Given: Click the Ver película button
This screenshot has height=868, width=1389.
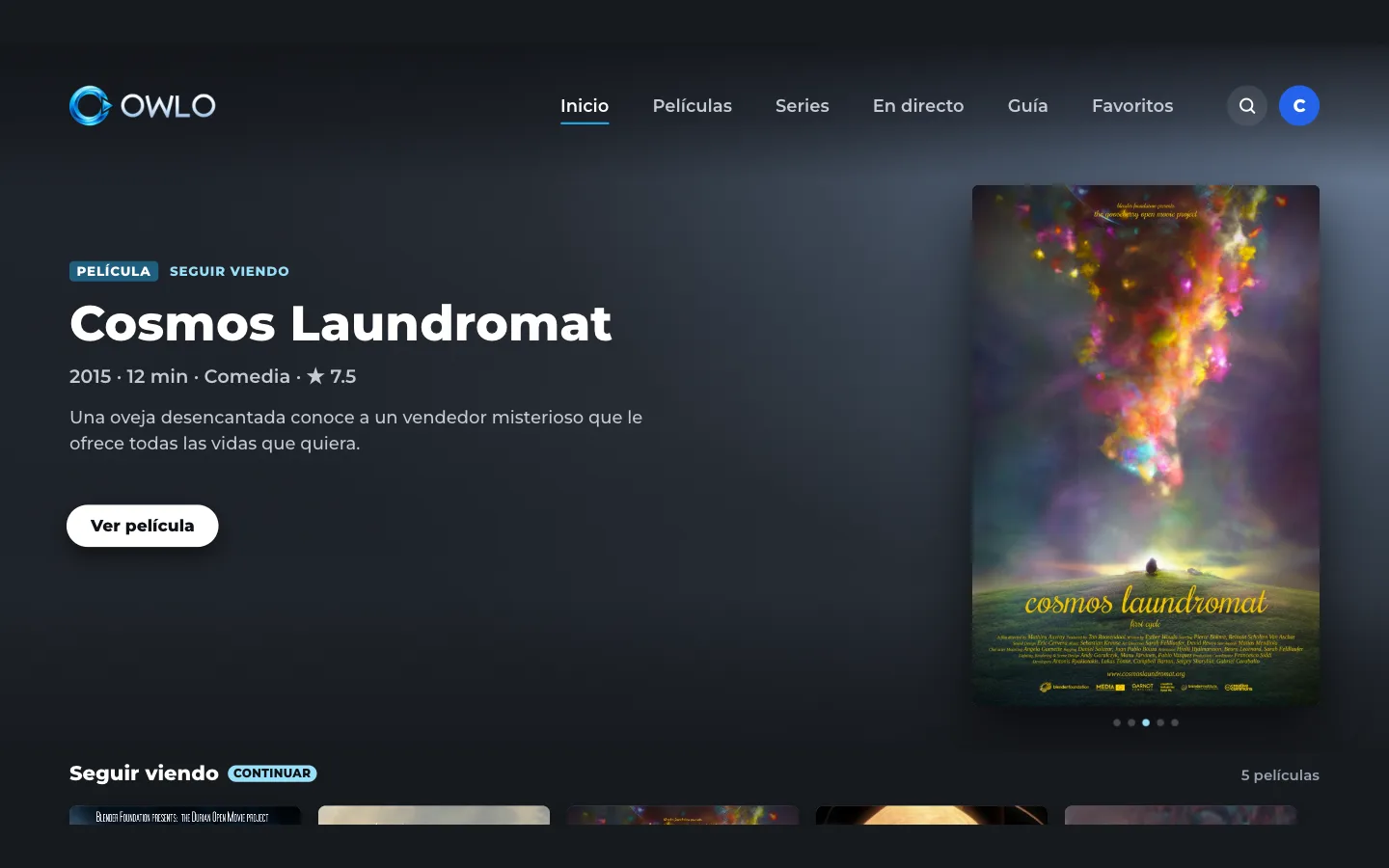Looking at the screenshot, I should (x=143, y=526).
